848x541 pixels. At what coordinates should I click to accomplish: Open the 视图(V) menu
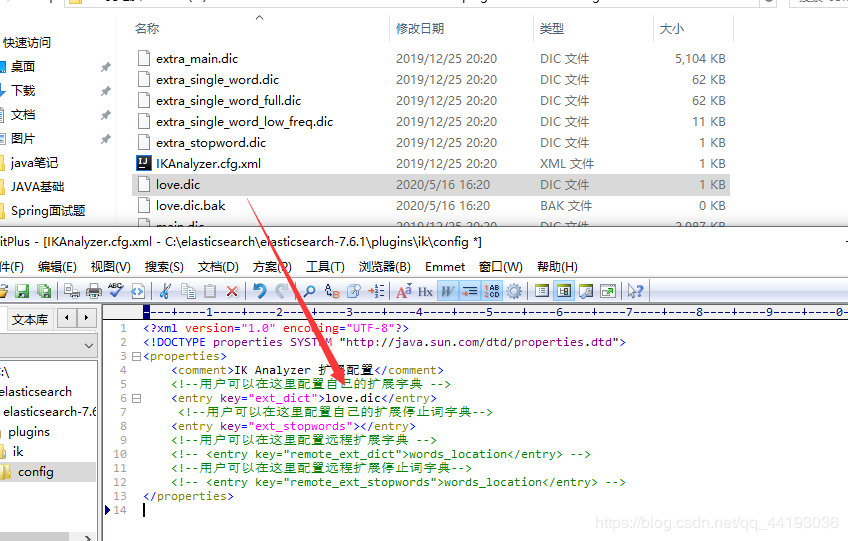(110, 267)
